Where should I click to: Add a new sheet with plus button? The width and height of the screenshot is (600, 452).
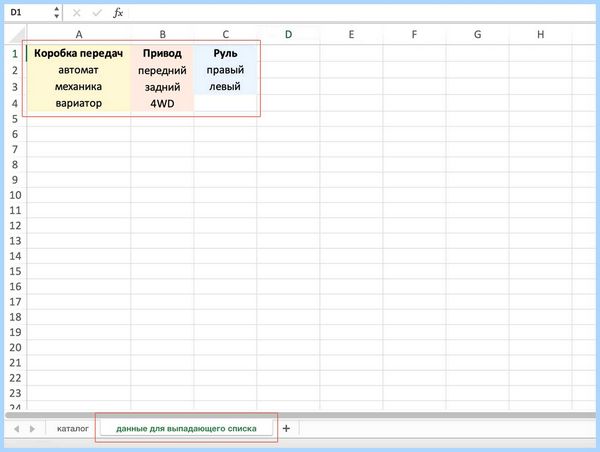tap(286, 428)
